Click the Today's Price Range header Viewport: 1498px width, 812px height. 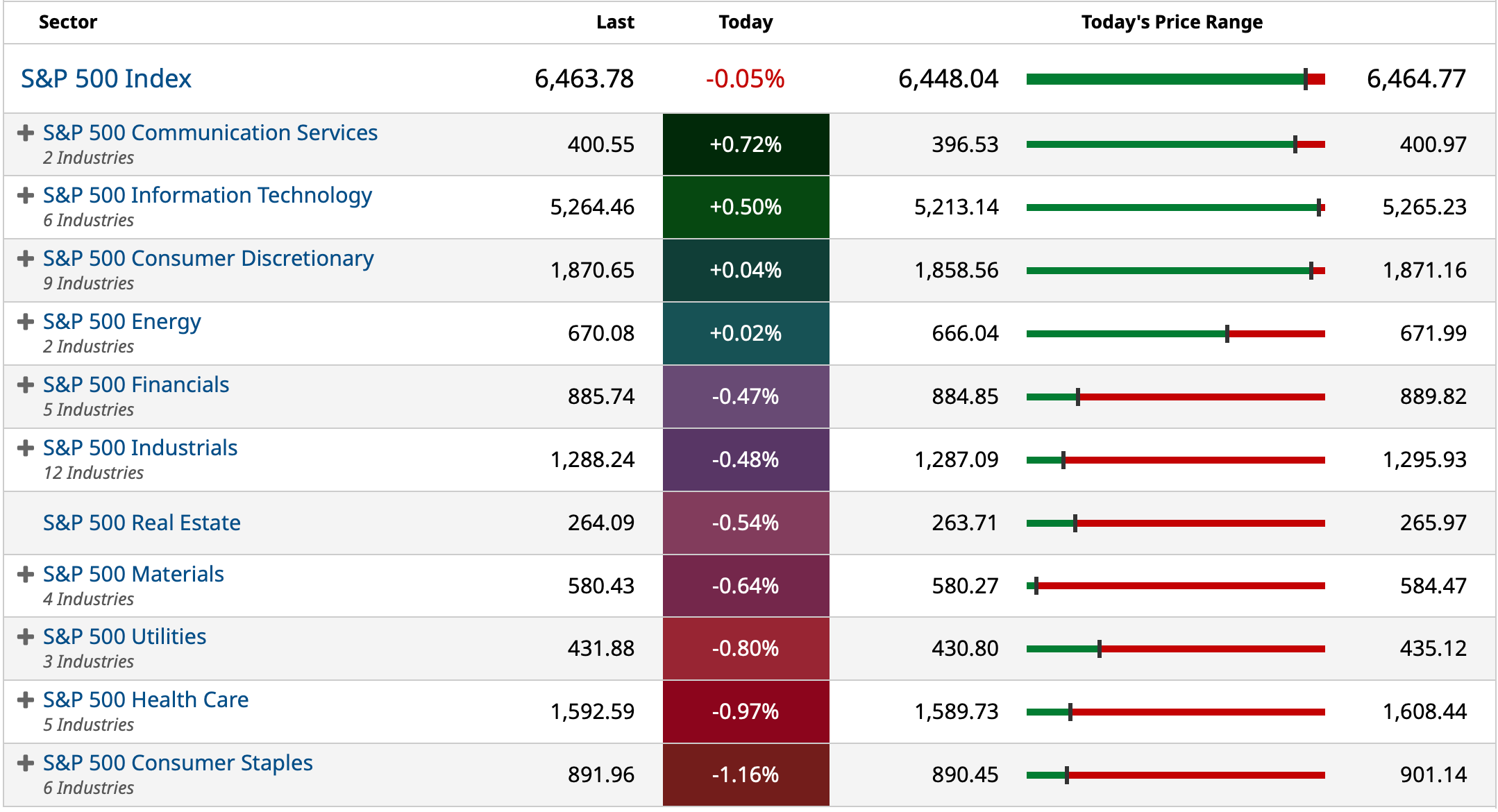(1172, 22)
